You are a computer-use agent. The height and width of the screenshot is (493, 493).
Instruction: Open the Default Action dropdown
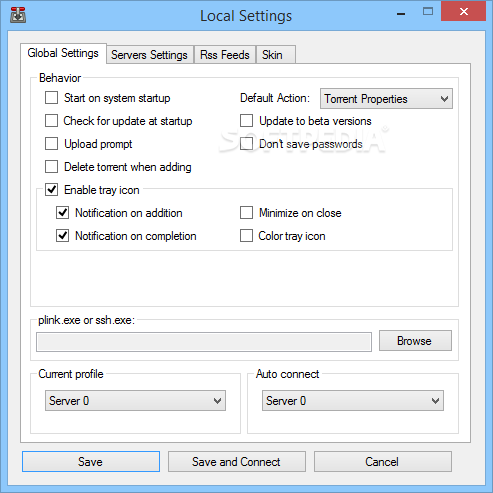point(386,99)
